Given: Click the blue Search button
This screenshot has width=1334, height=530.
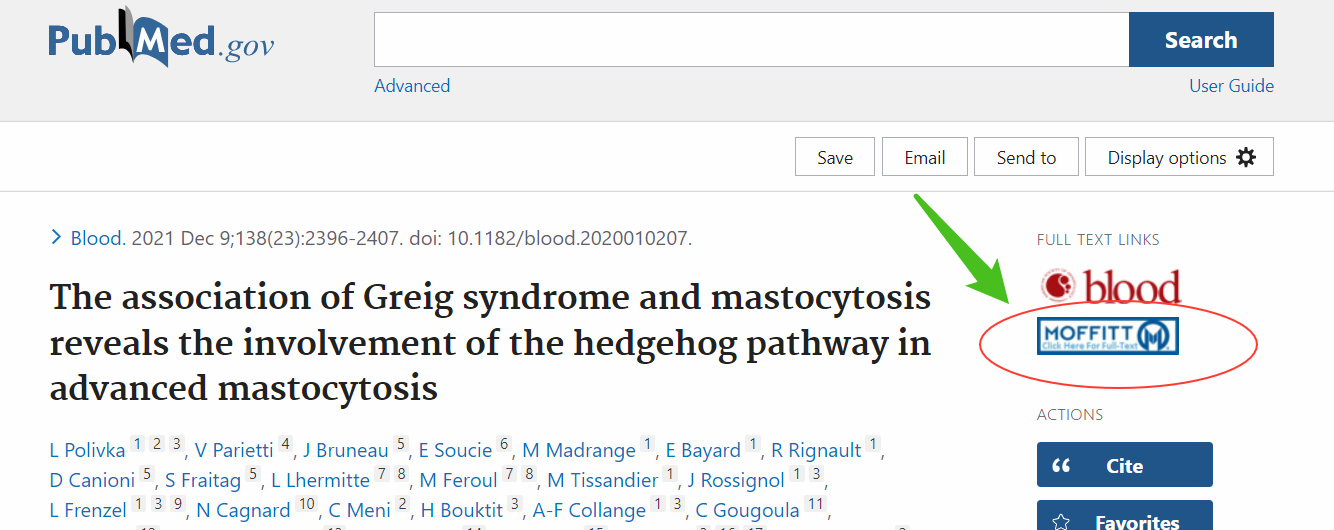Looking at the screenshot, I should [1200, 40].
